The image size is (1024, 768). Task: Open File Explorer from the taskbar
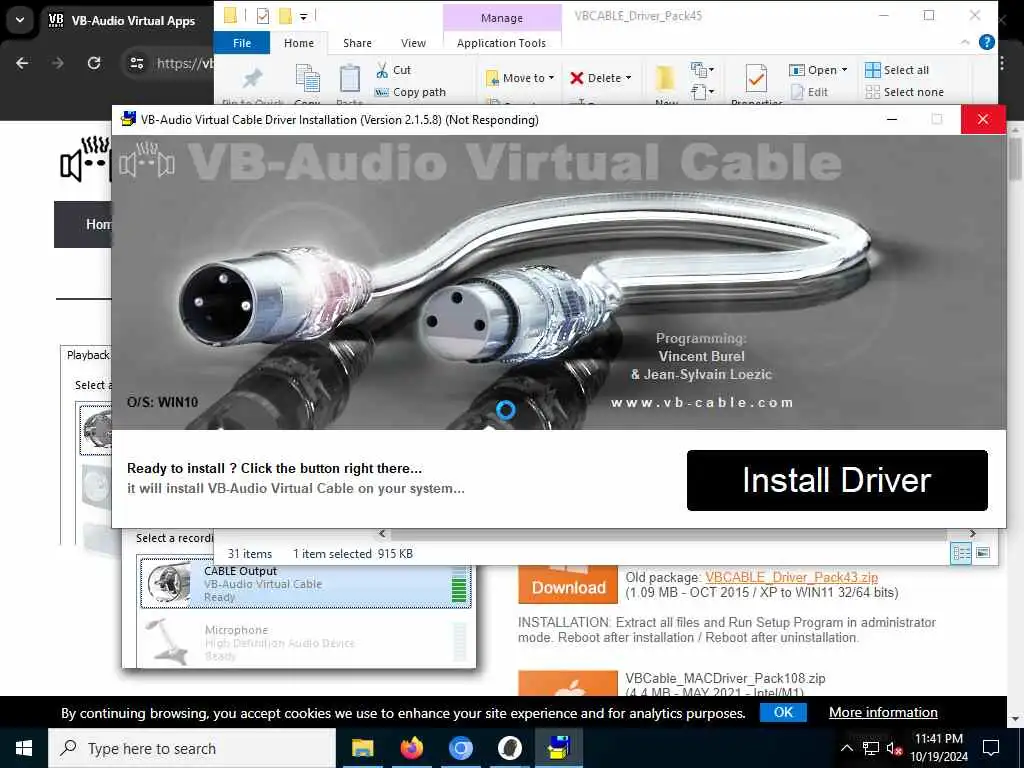(x=362, y=748)
